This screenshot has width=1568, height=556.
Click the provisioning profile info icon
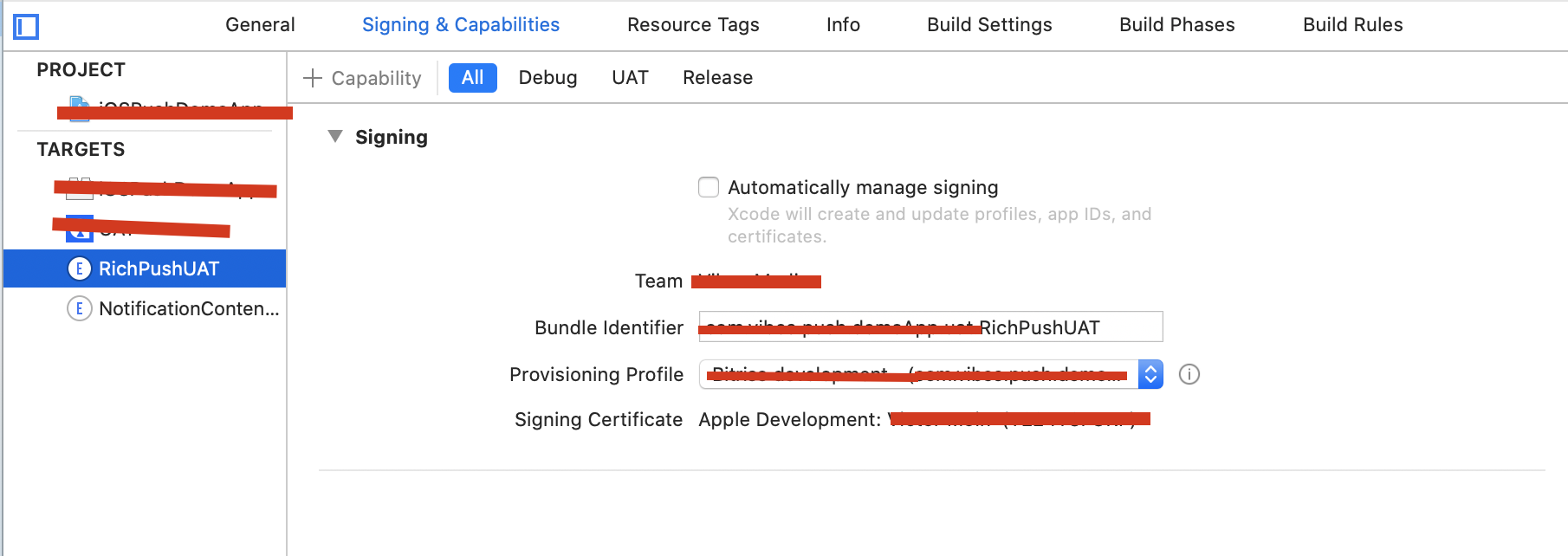tap(1189, 374)
